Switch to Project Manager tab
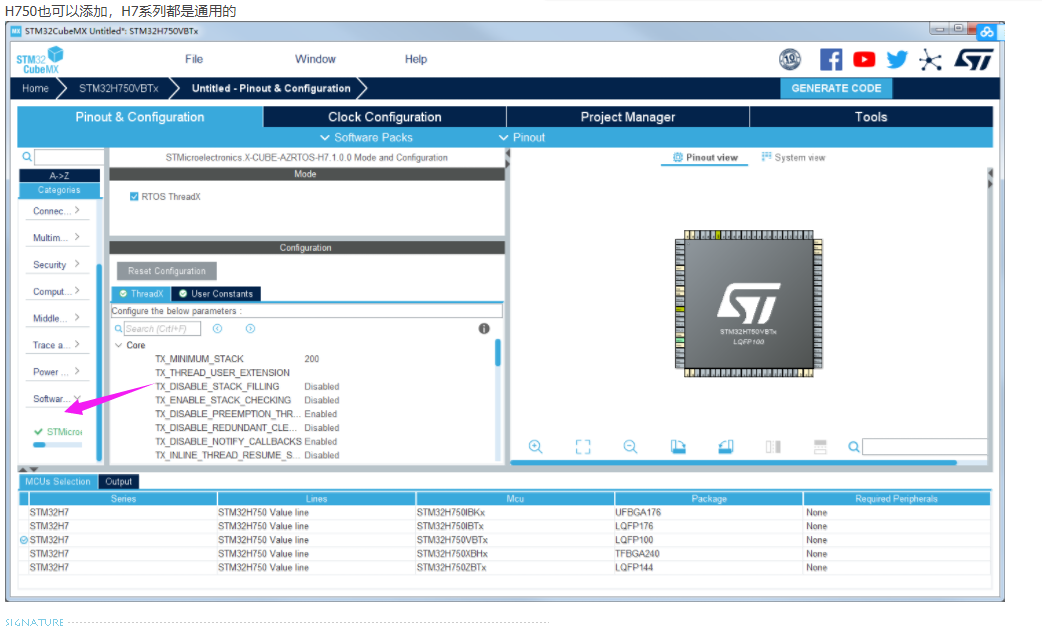The width and height of the screenshot is (1042, 636). click(x=628, y=117)
